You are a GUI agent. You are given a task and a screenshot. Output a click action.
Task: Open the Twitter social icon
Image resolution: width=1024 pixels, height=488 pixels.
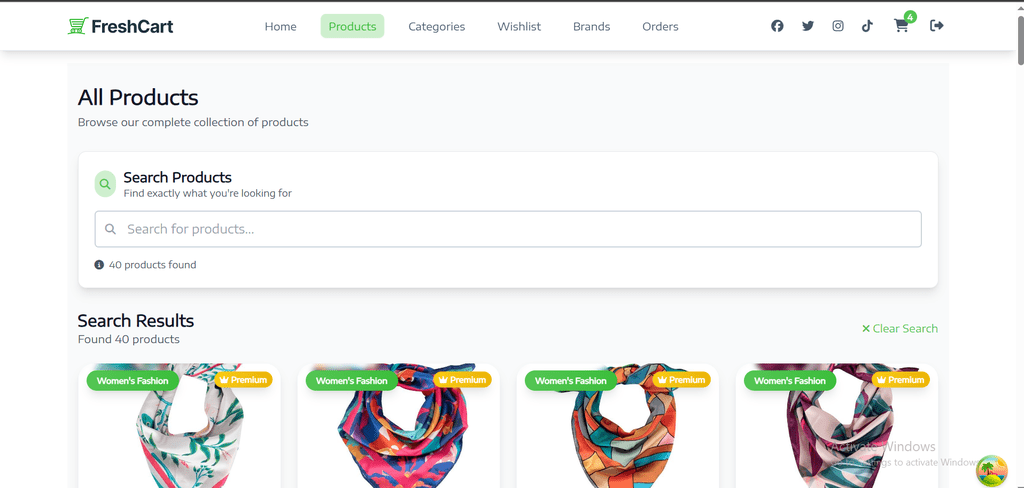click(808, 26)
